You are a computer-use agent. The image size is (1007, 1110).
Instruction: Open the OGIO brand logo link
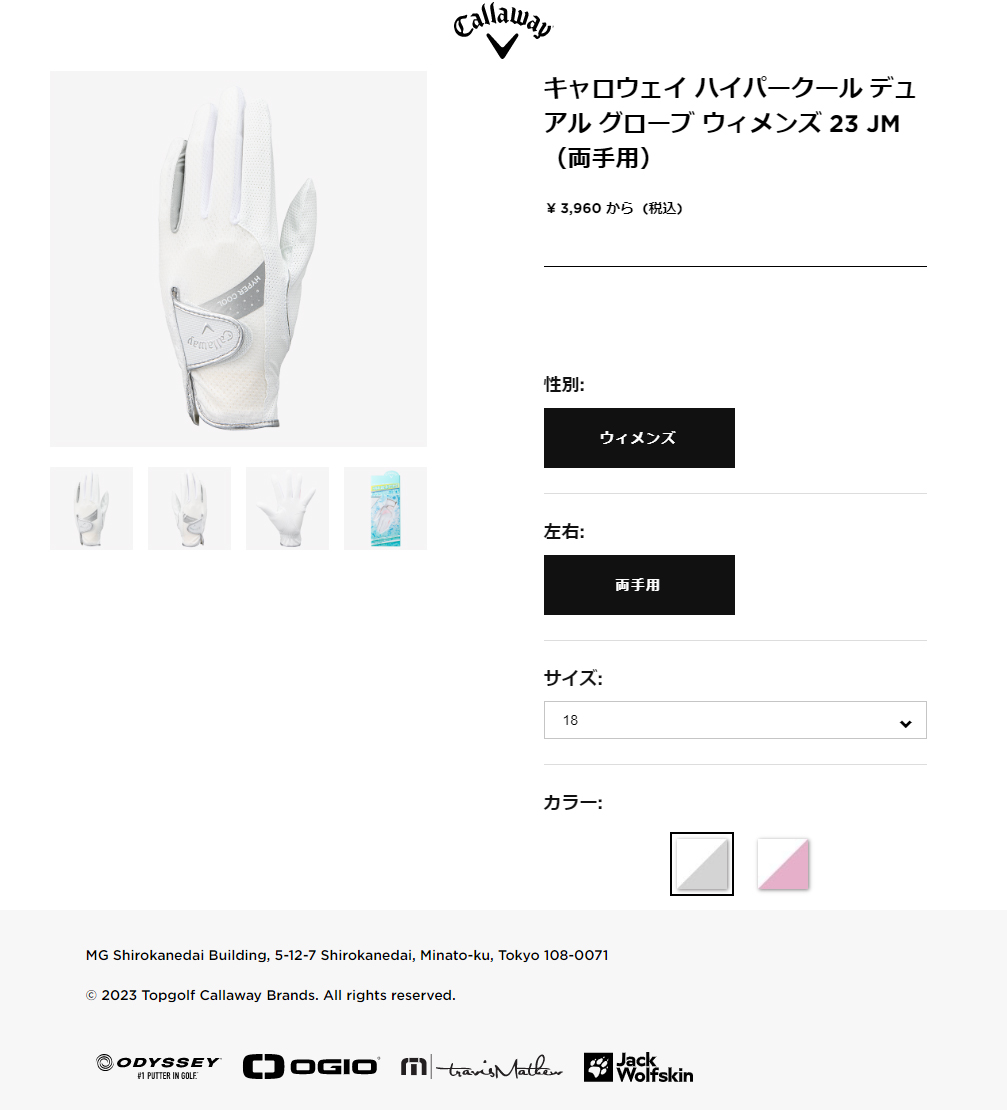tap(311, 1067)
